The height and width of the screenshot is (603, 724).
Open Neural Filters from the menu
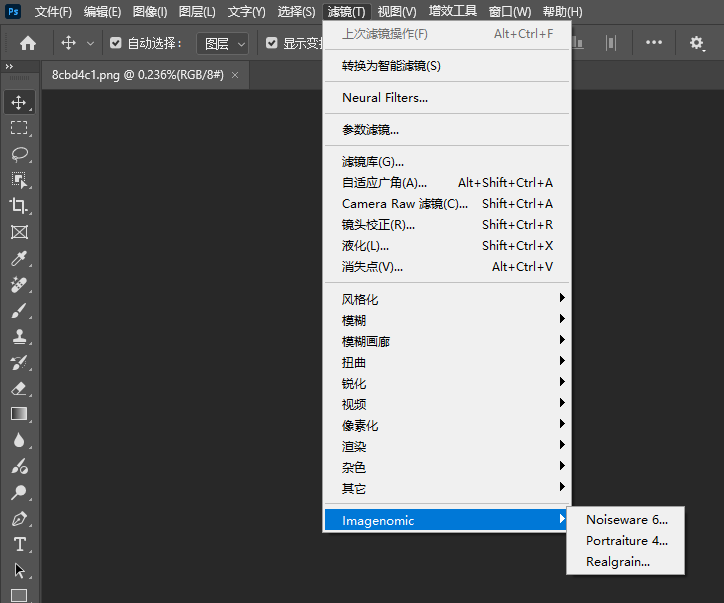[385, 98]
